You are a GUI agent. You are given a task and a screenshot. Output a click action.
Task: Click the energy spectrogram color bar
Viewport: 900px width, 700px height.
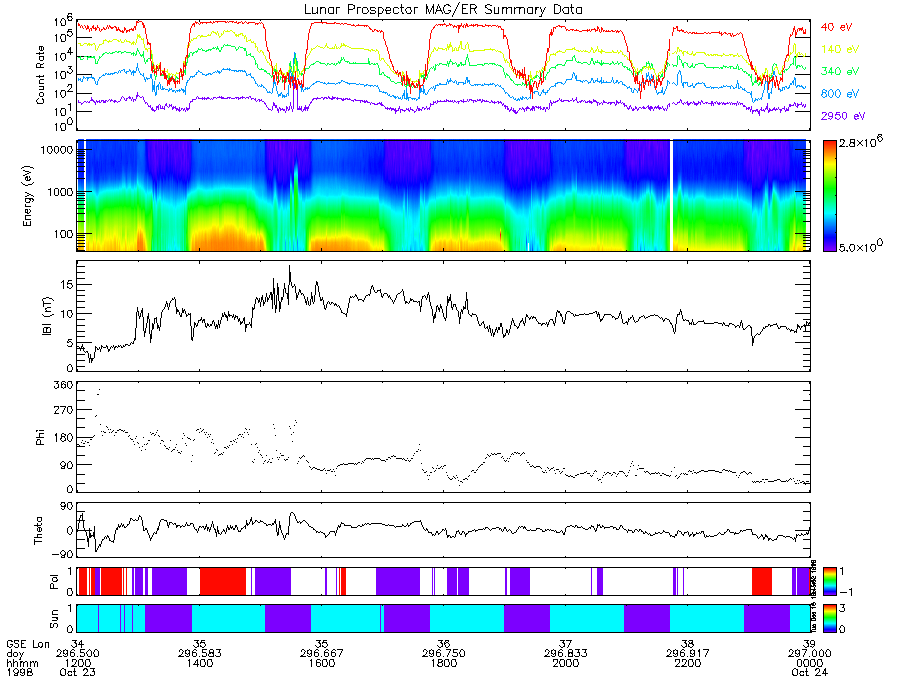829,196
